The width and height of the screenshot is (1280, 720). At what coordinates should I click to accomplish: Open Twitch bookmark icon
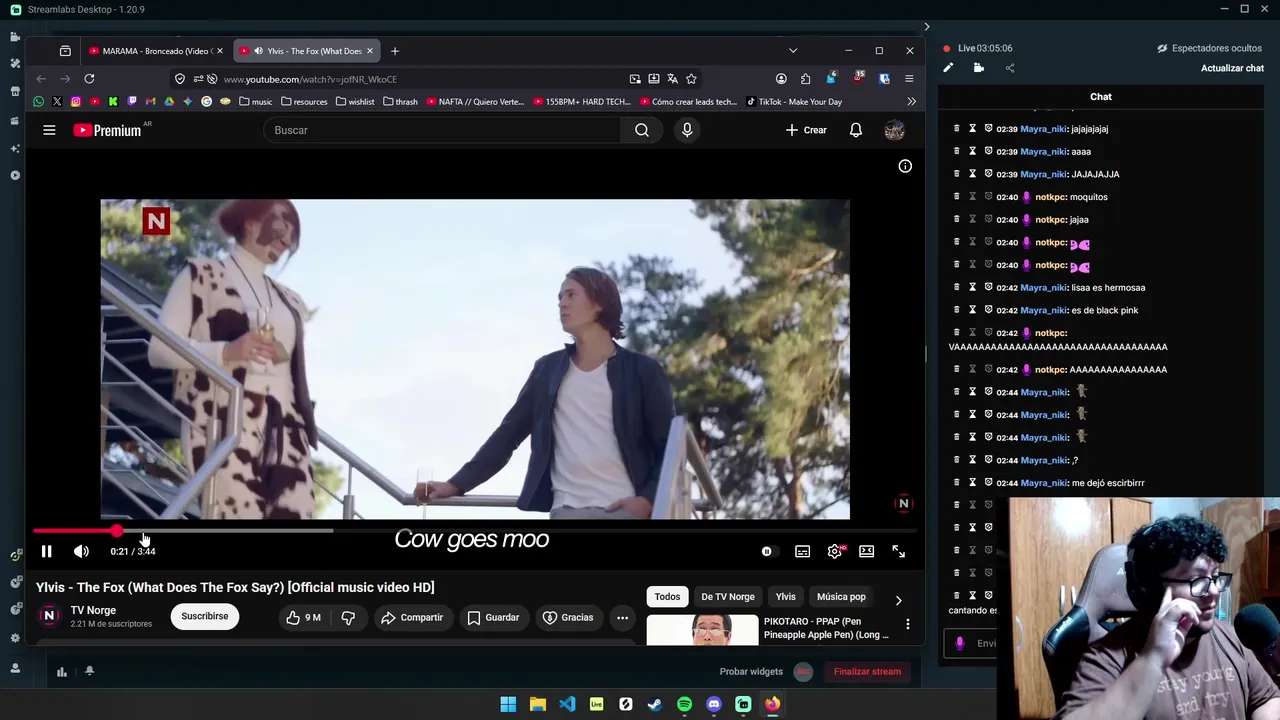(132, 102)
